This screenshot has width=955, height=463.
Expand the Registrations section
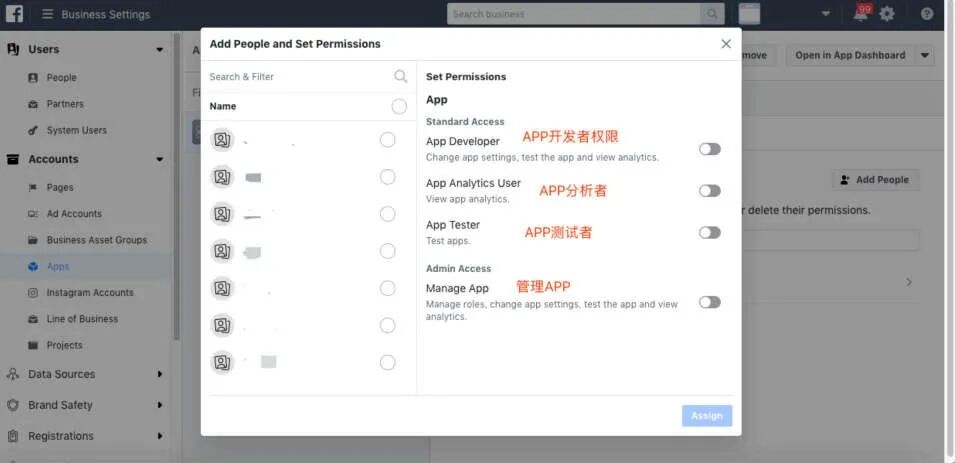160,436
